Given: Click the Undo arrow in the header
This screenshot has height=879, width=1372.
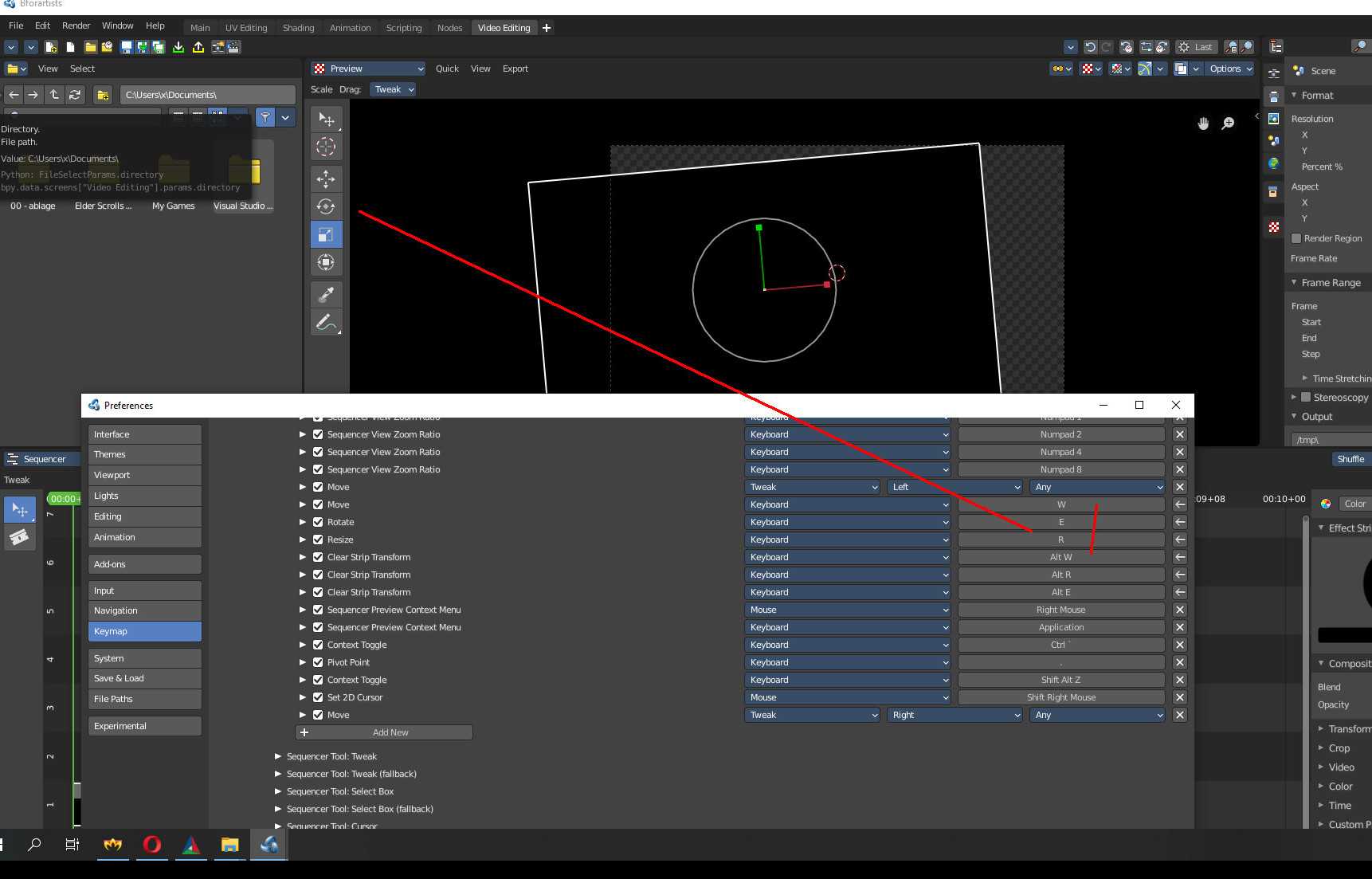Looking at the screenshot, I should (x=1090, y=47).
